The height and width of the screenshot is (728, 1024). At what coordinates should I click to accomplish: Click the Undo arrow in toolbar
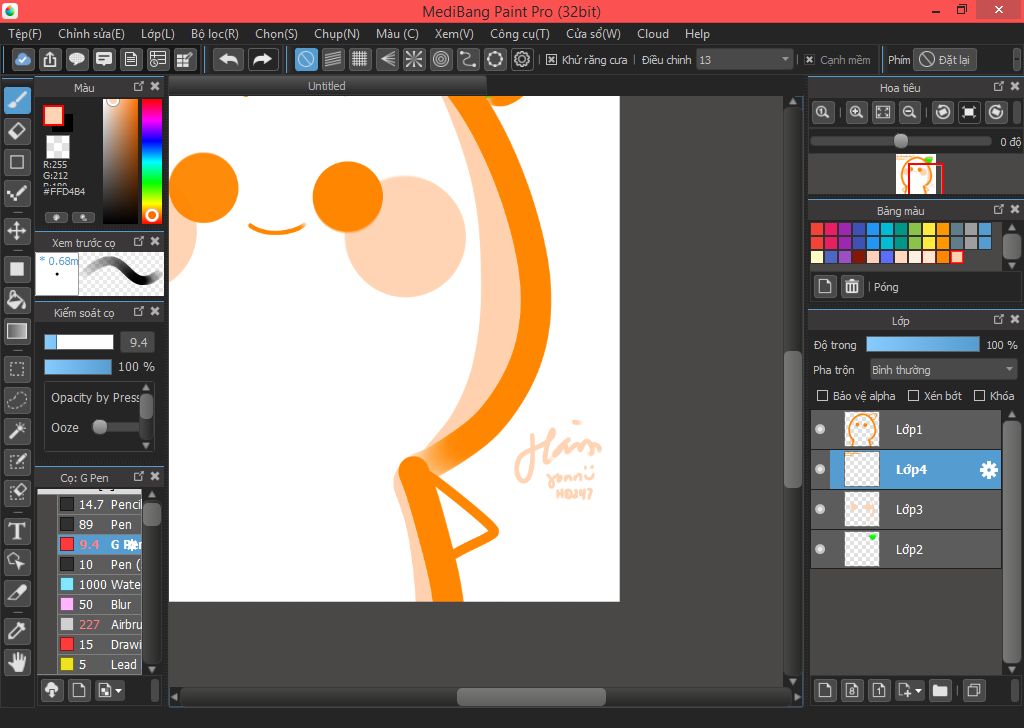point(229,60)
